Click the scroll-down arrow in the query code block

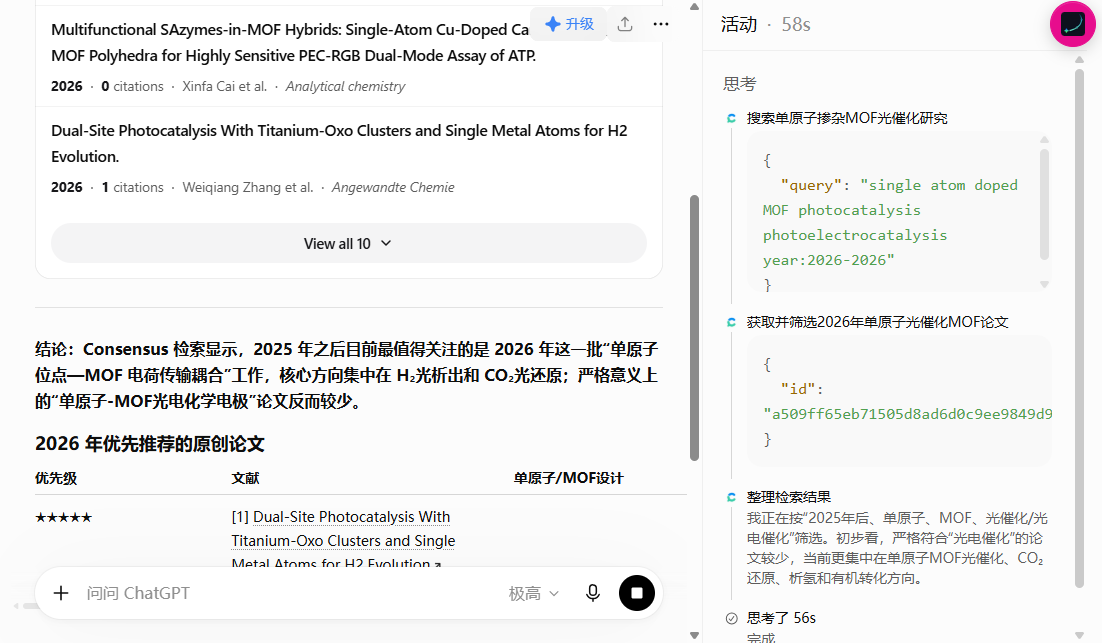[x=1044, y=285]
